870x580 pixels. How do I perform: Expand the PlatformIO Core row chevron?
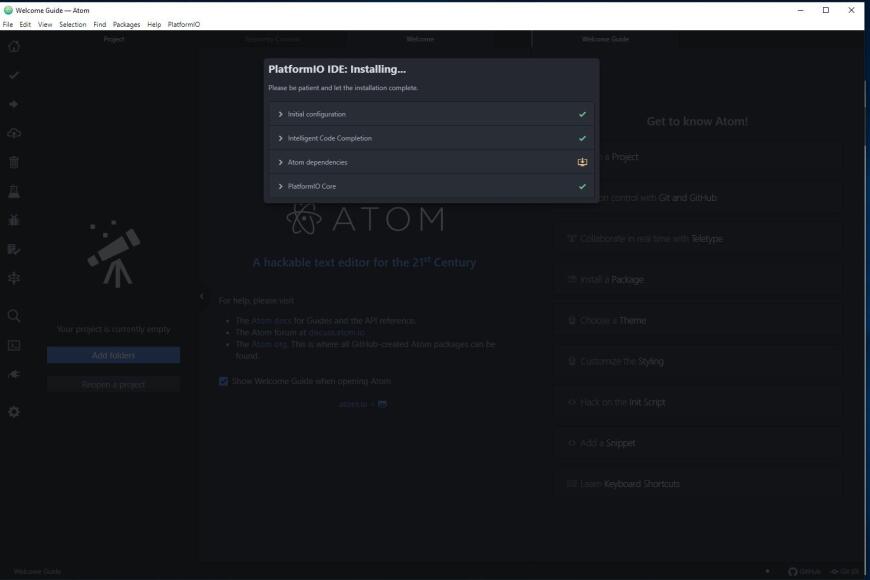pyautogui.click(x=280, y=186)
